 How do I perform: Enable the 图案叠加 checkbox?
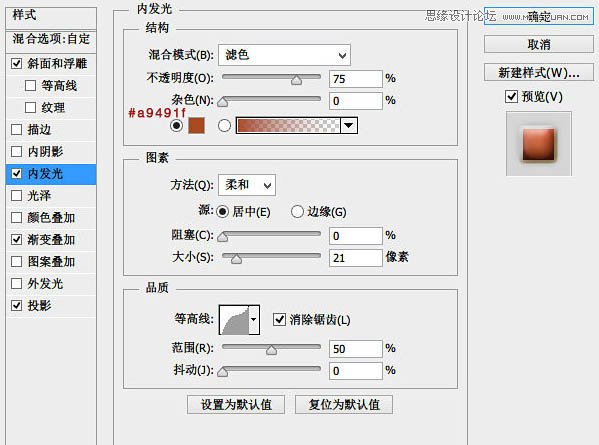[16, 262]
